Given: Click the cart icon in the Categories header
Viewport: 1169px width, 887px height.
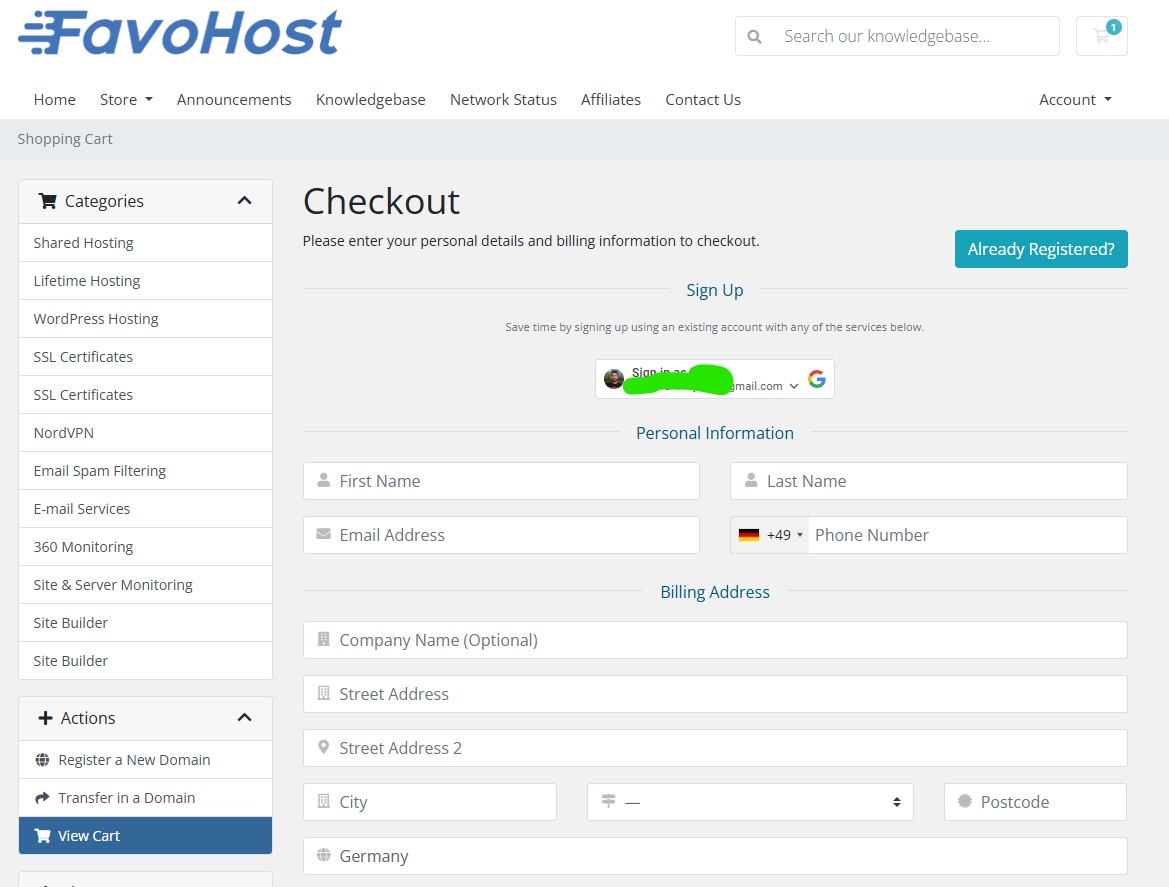Looking at the screenshot, I should [46, 201].
